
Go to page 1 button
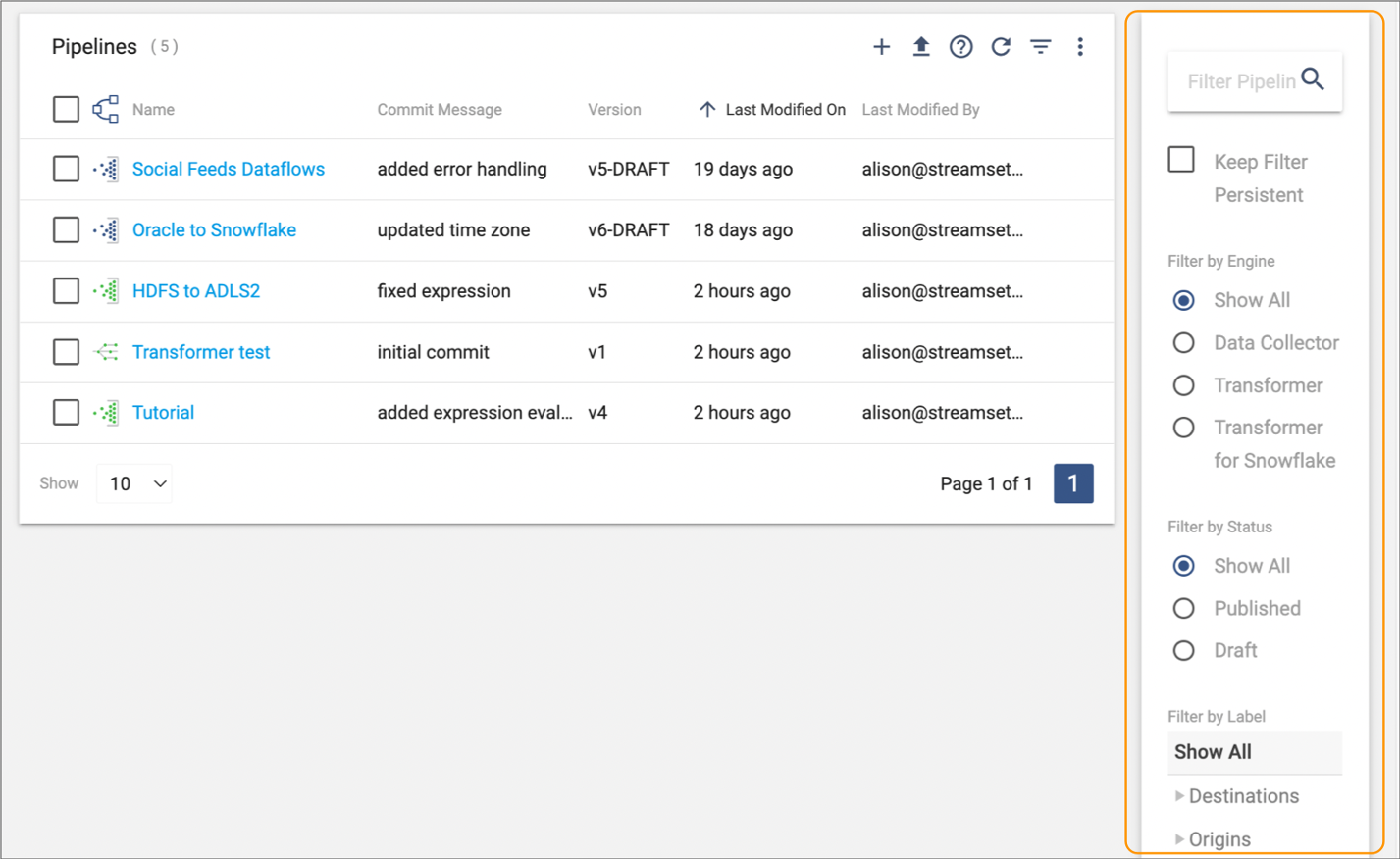(1073, 483)
